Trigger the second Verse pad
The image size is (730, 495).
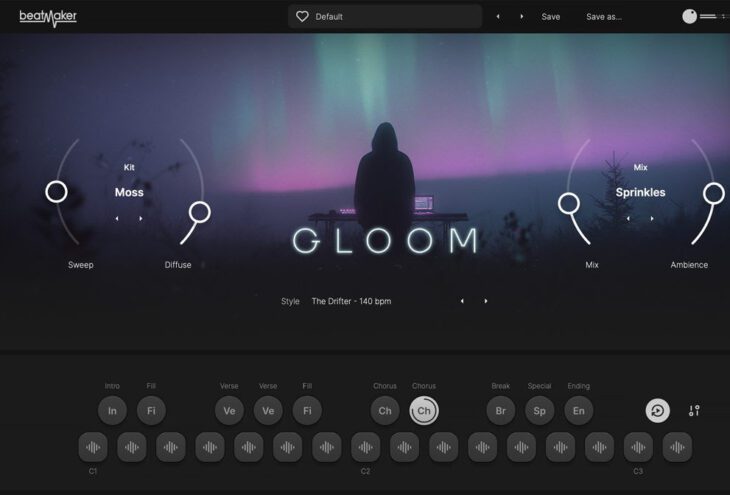point(268,411)
